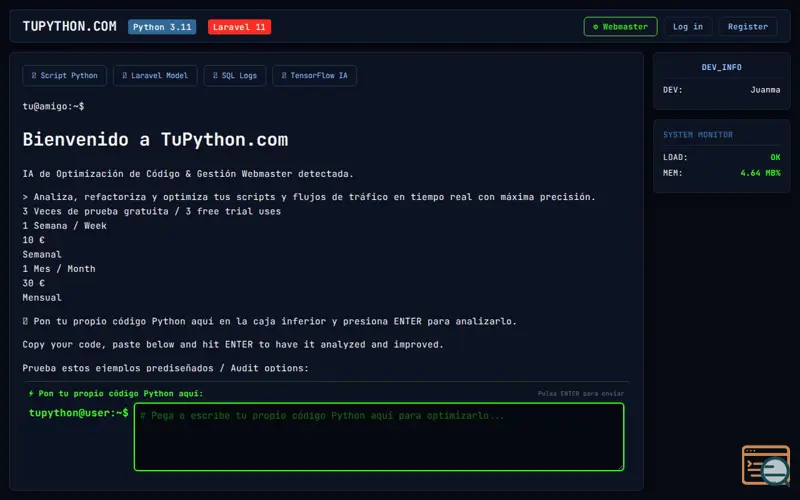Click the tu@amigo:~$ prompt text
This screenshot has width=800, height=500.
(x=53, y=106)
